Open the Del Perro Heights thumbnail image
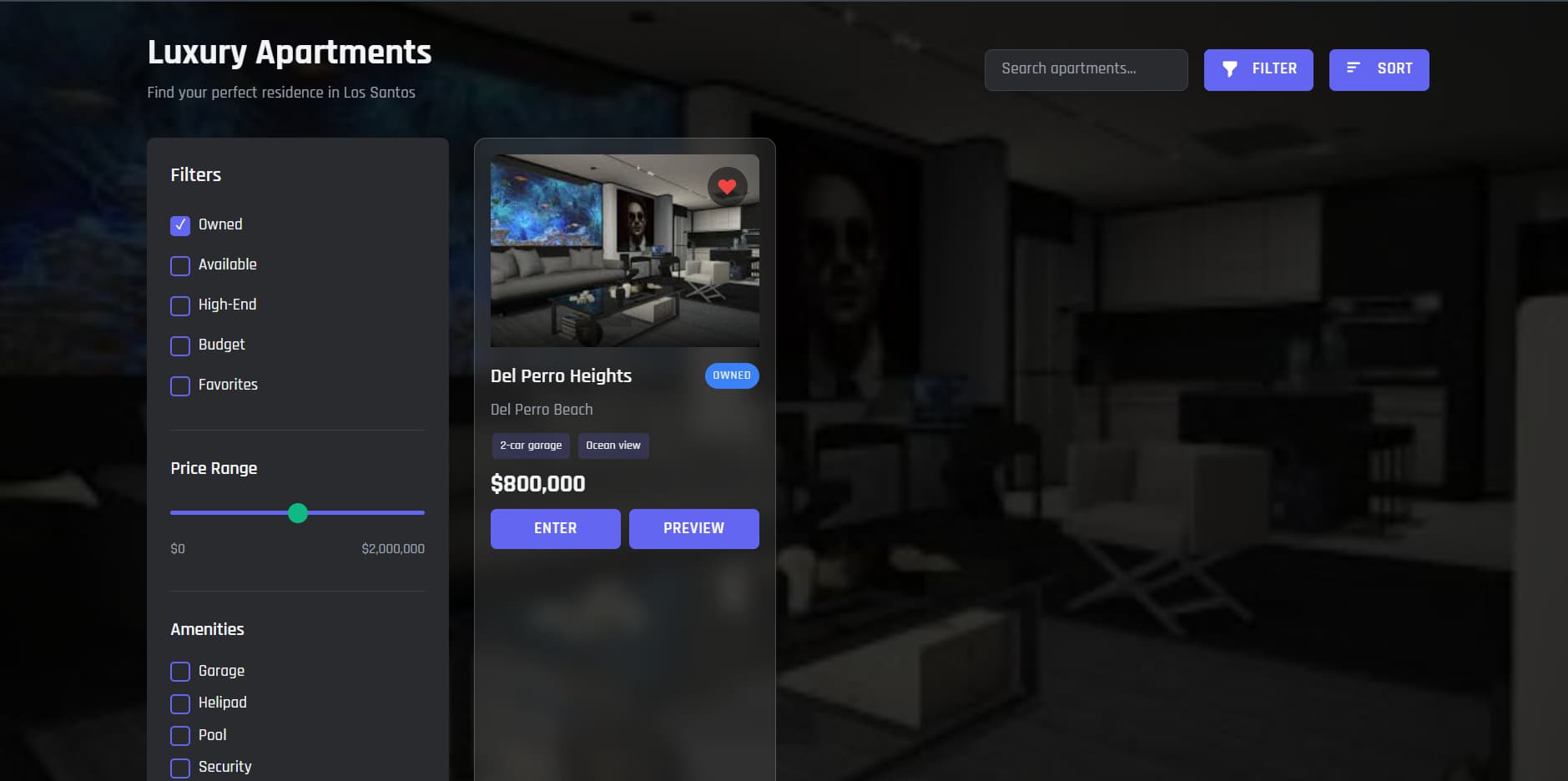The height and width of the screenshot is (781, 1568). tap(625, 250)
